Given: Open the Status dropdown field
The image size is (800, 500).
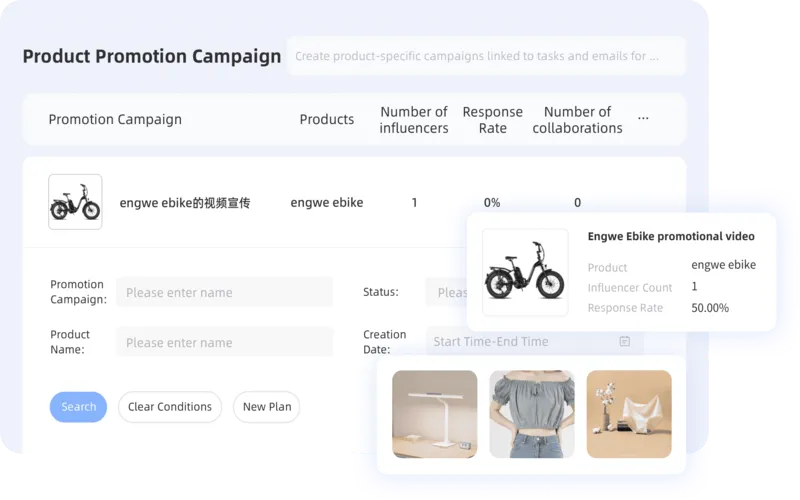Looking at the screenshot, I should (446, 292).
